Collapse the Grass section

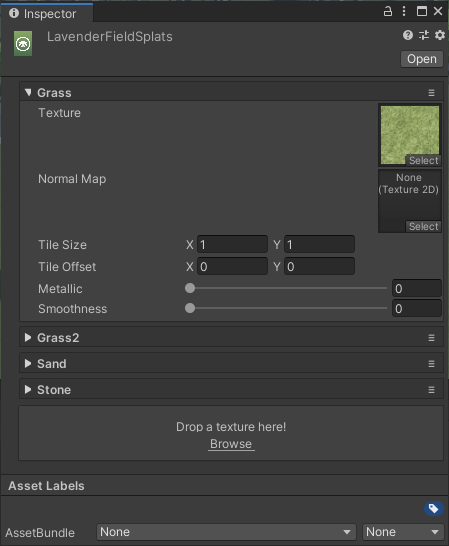click(28, 93)
